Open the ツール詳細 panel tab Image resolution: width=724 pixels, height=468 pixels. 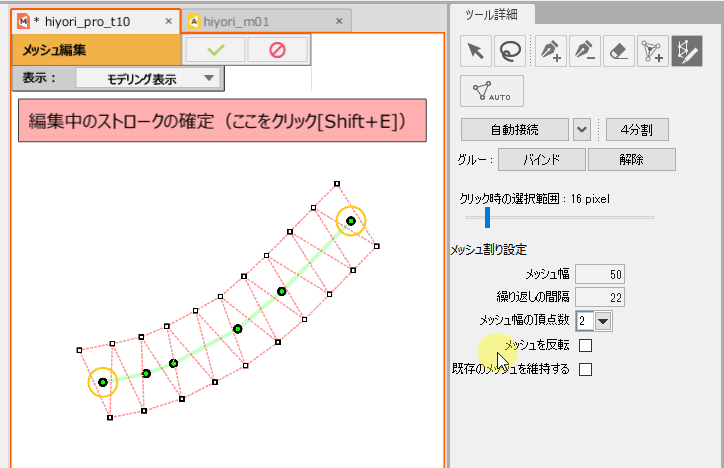click(x=492, y=13)
